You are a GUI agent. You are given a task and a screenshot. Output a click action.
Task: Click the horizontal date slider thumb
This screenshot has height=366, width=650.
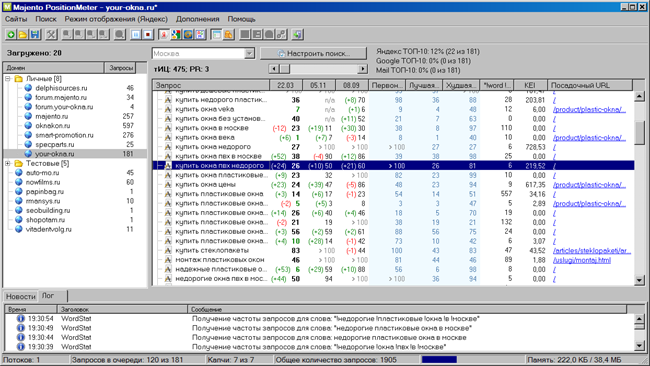point(285,69)
